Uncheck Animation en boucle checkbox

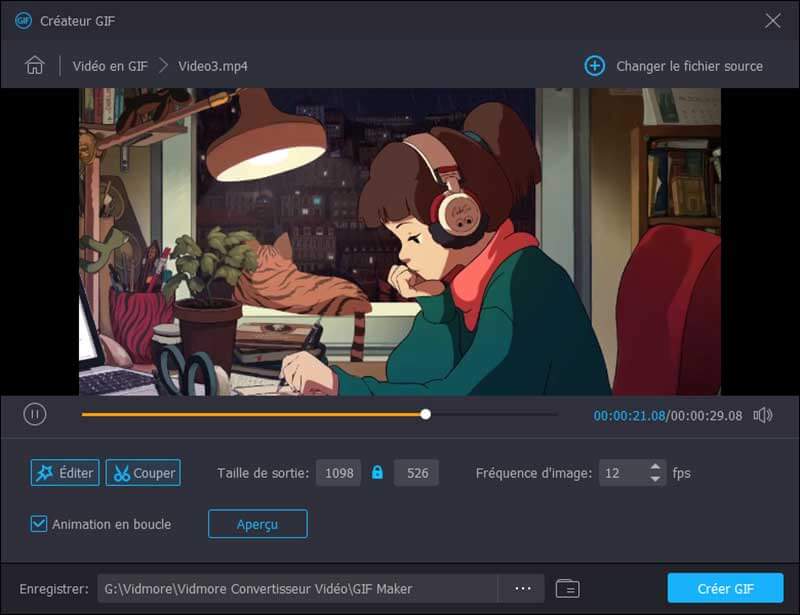pyautogui.click(x=39, y=524)
